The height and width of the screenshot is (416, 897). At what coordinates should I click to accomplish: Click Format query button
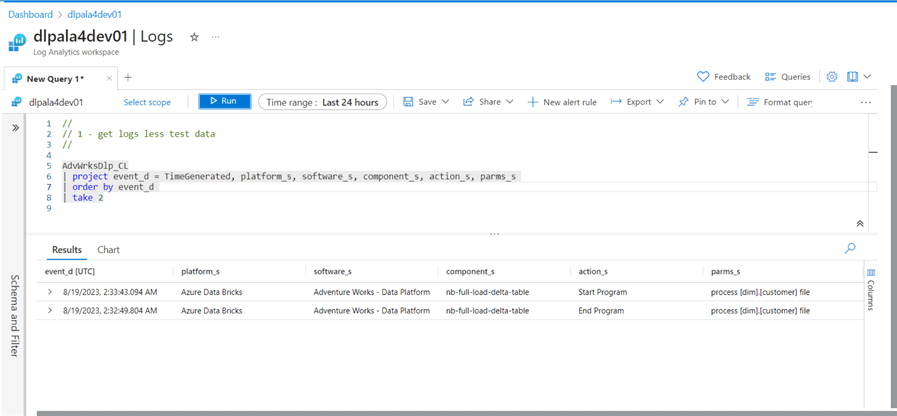780,102
